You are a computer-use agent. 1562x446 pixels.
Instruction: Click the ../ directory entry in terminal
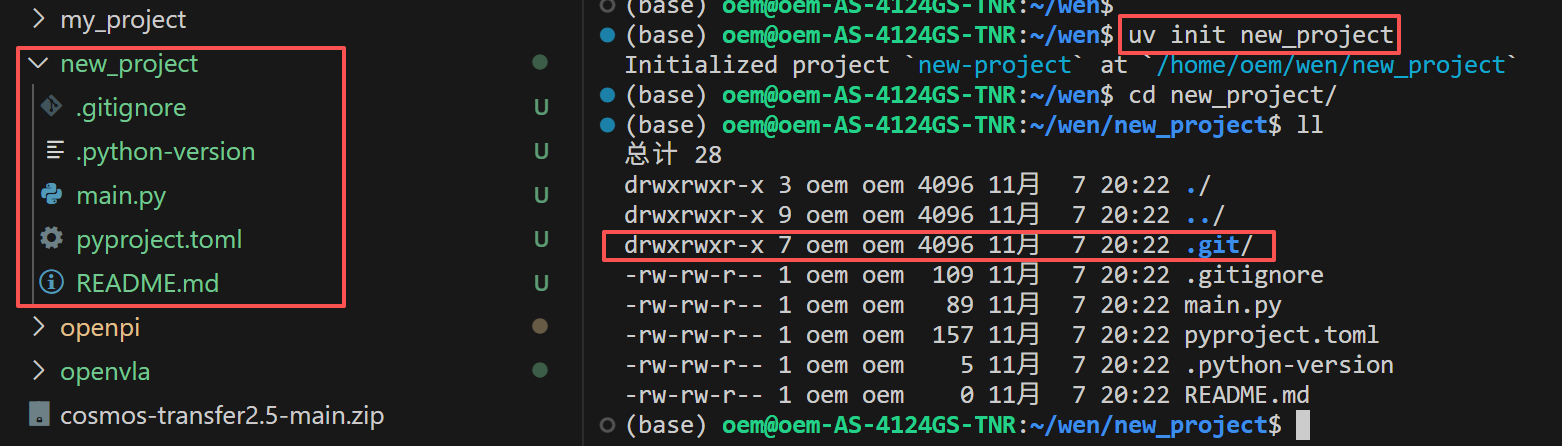click(1204, 216)
